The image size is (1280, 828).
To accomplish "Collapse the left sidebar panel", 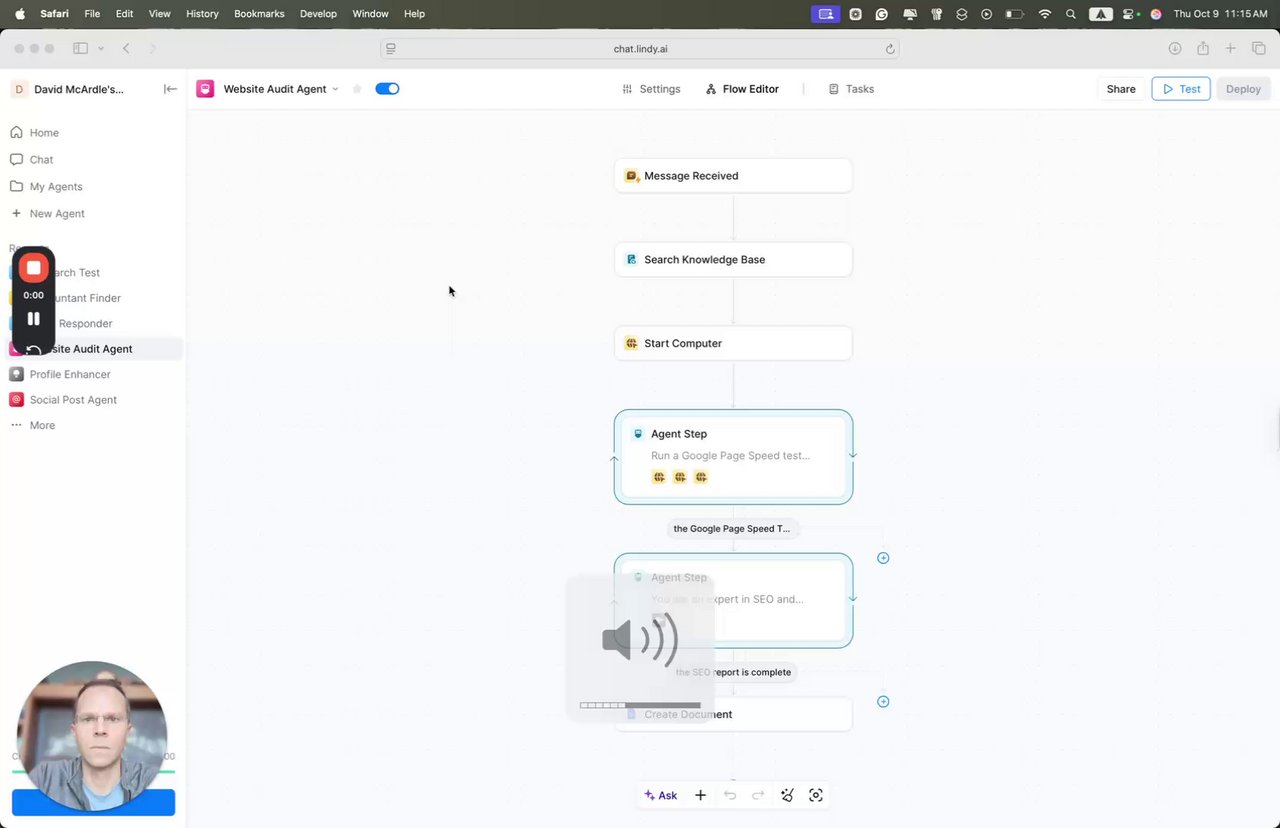I will [x=170, y=89].
